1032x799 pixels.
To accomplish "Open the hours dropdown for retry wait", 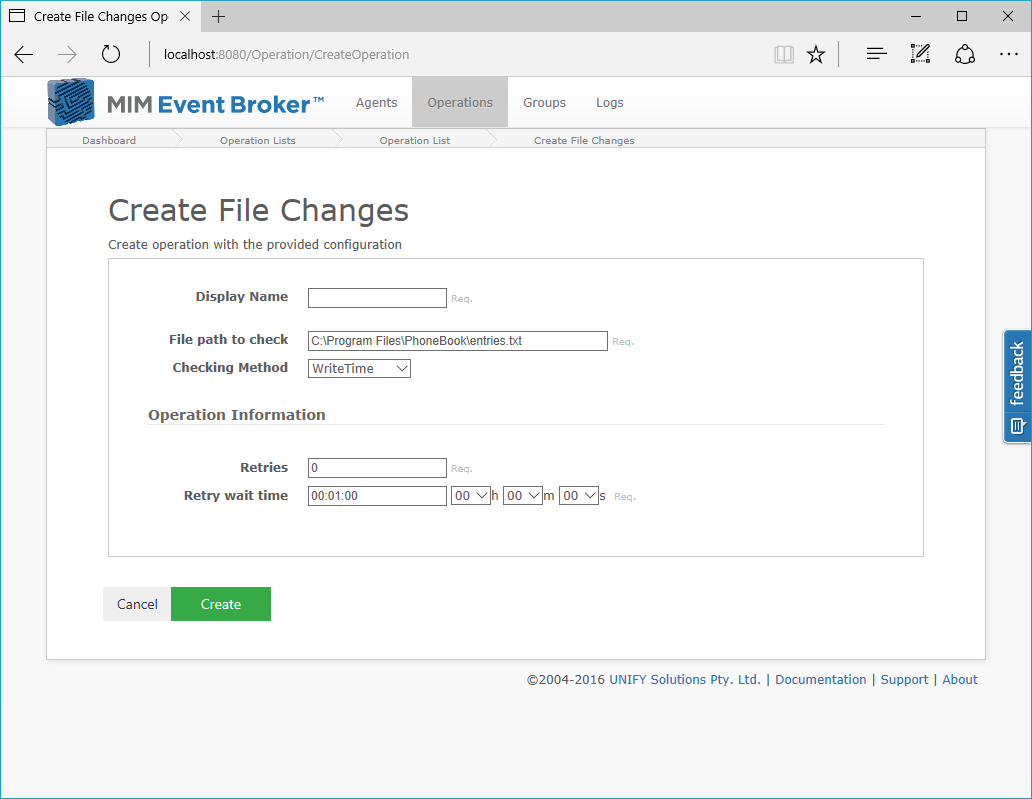I will pyautogui.click(x=471, y=496).
